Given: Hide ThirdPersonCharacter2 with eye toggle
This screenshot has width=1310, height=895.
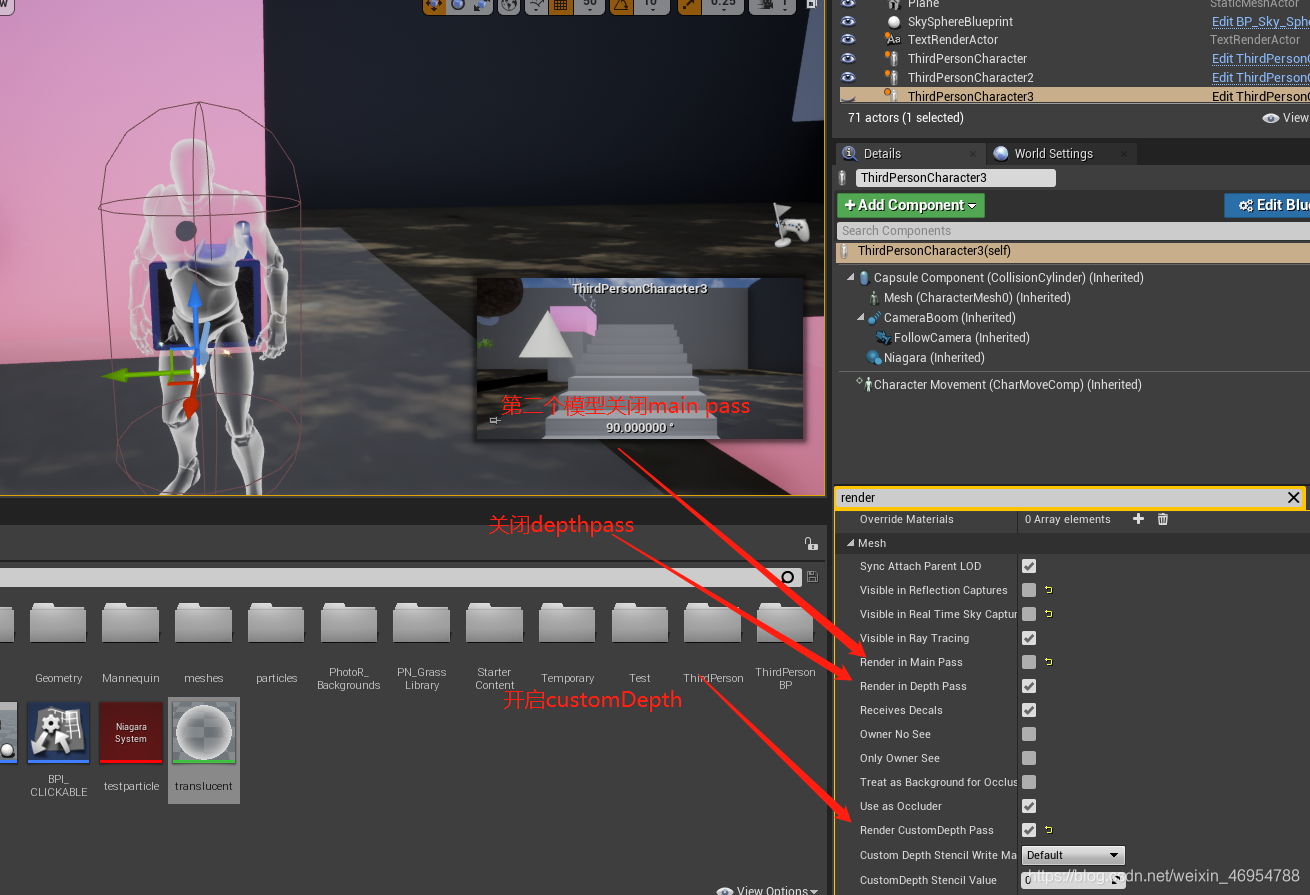Looking at the screenshot, I should pyautogui.click(x=847, y=77).
